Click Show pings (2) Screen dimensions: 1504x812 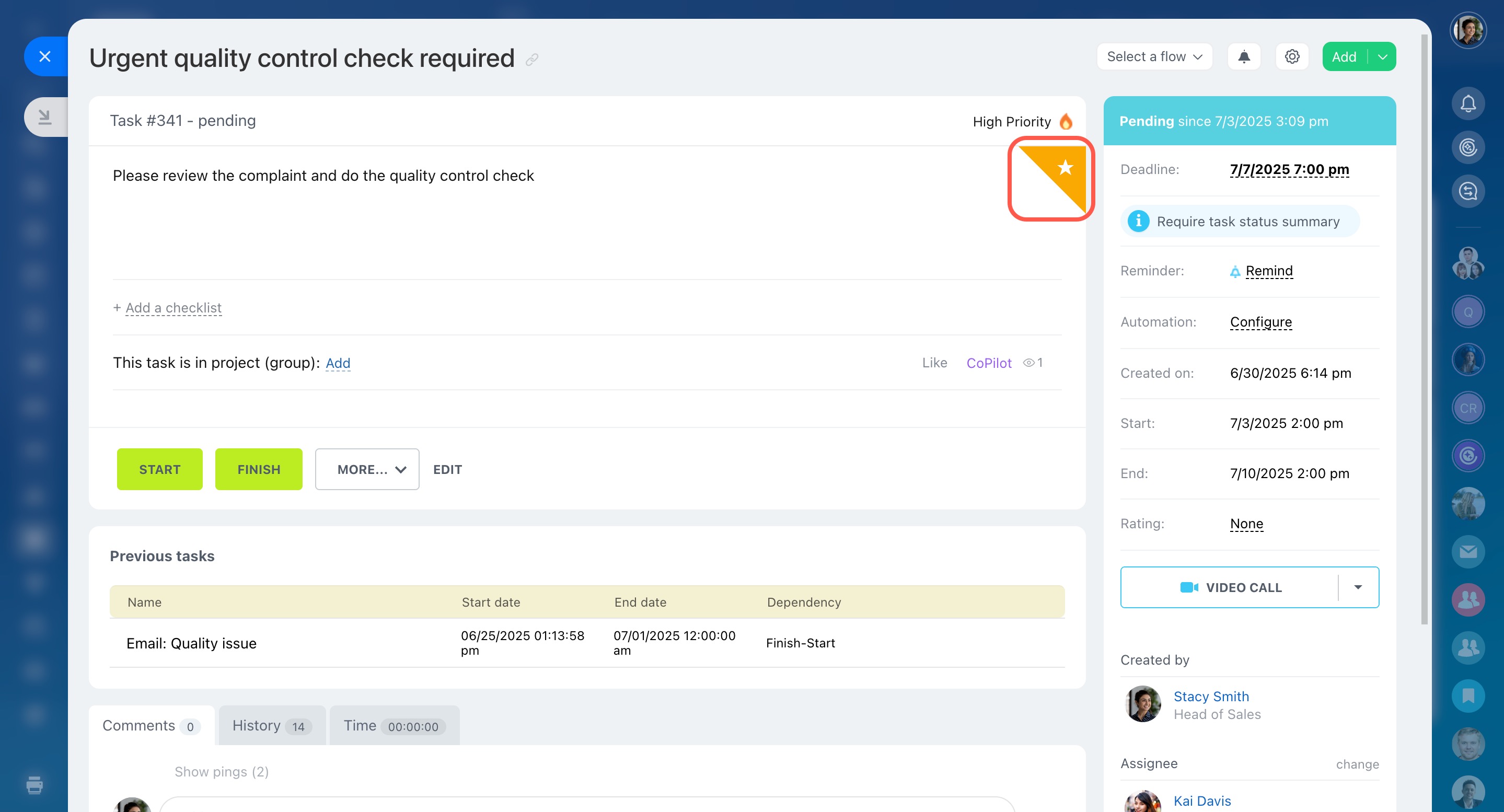(x=221, y=772)
